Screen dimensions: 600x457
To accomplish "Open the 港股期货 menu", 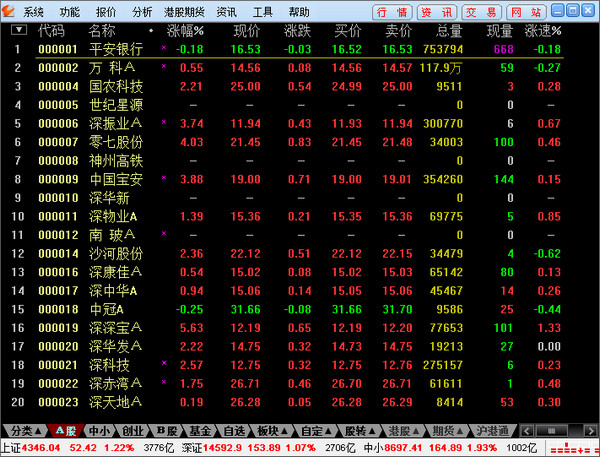I will click(x=184, y=12).
